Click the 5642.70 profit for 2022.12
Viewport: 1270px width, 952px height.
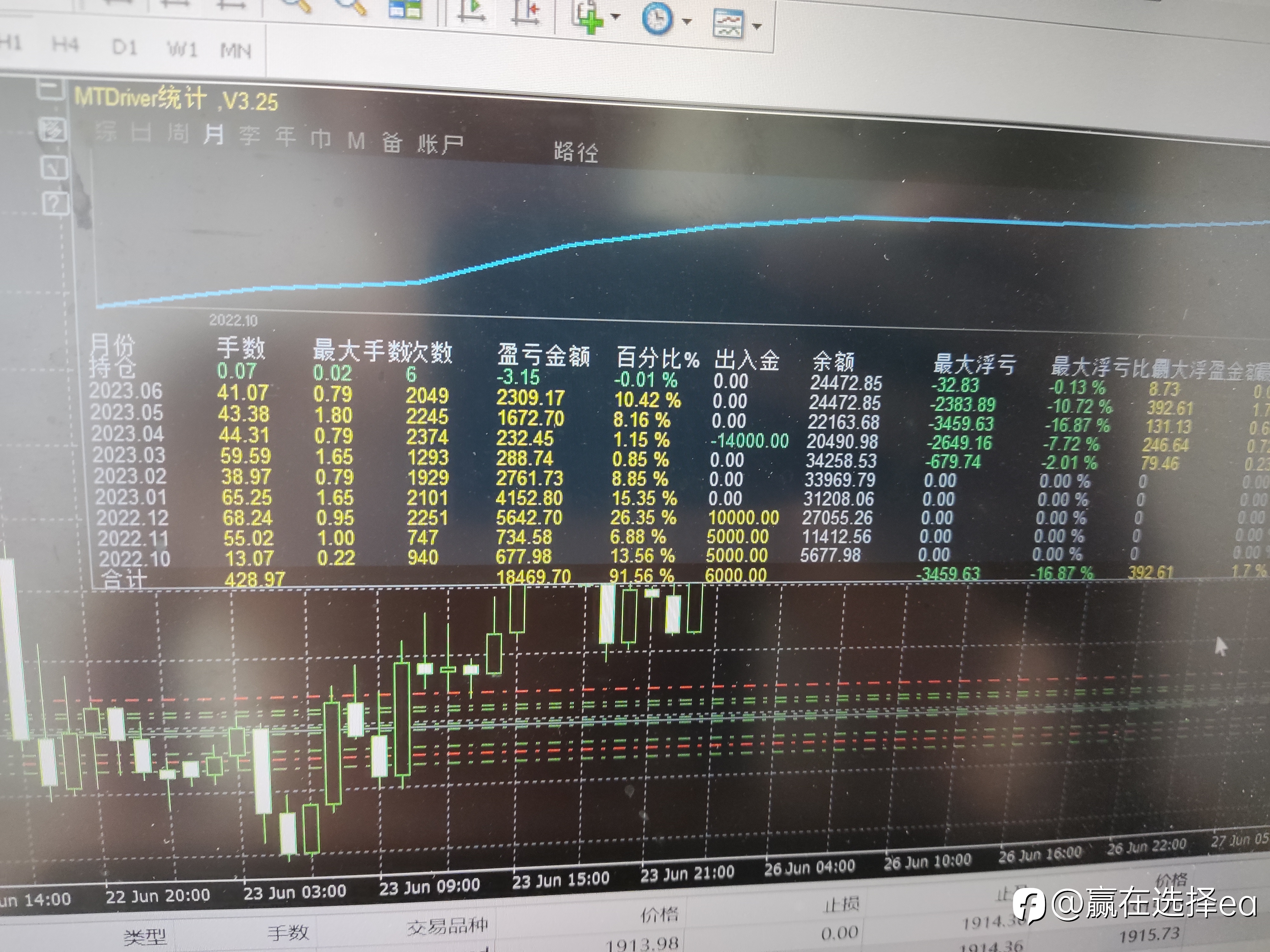529,518
